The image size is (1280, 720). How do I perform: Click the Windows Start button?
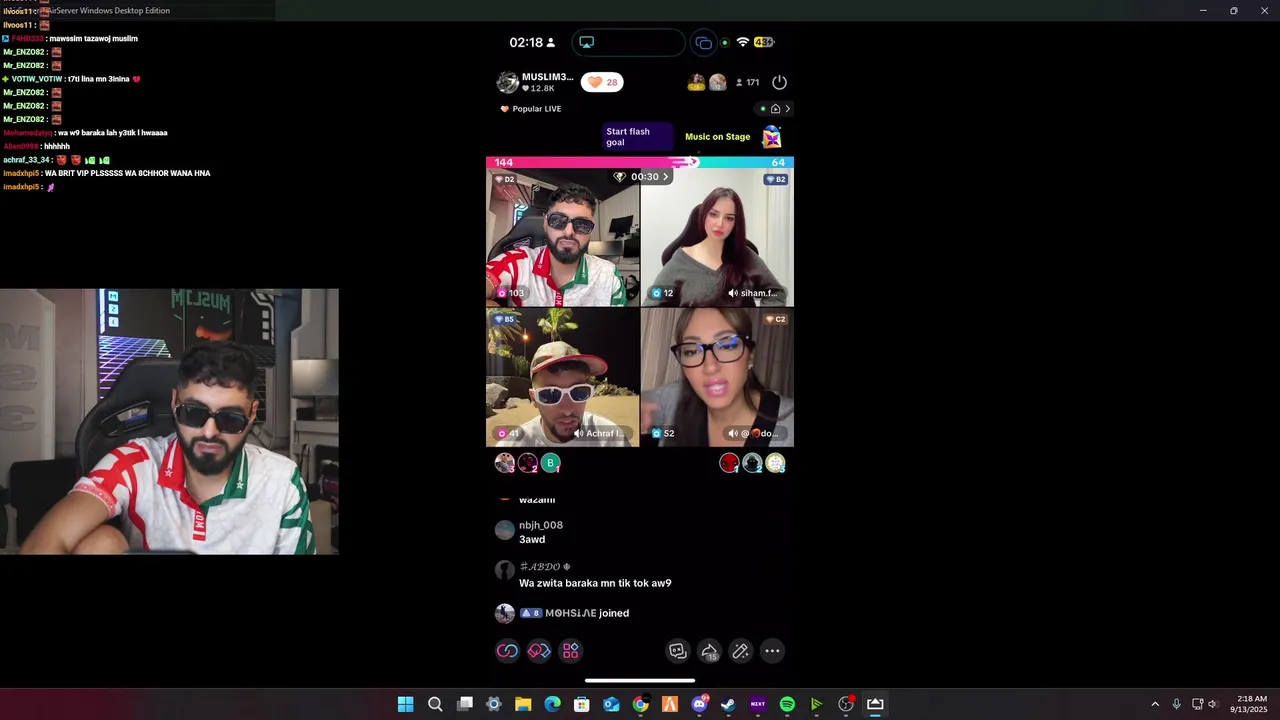405,704
